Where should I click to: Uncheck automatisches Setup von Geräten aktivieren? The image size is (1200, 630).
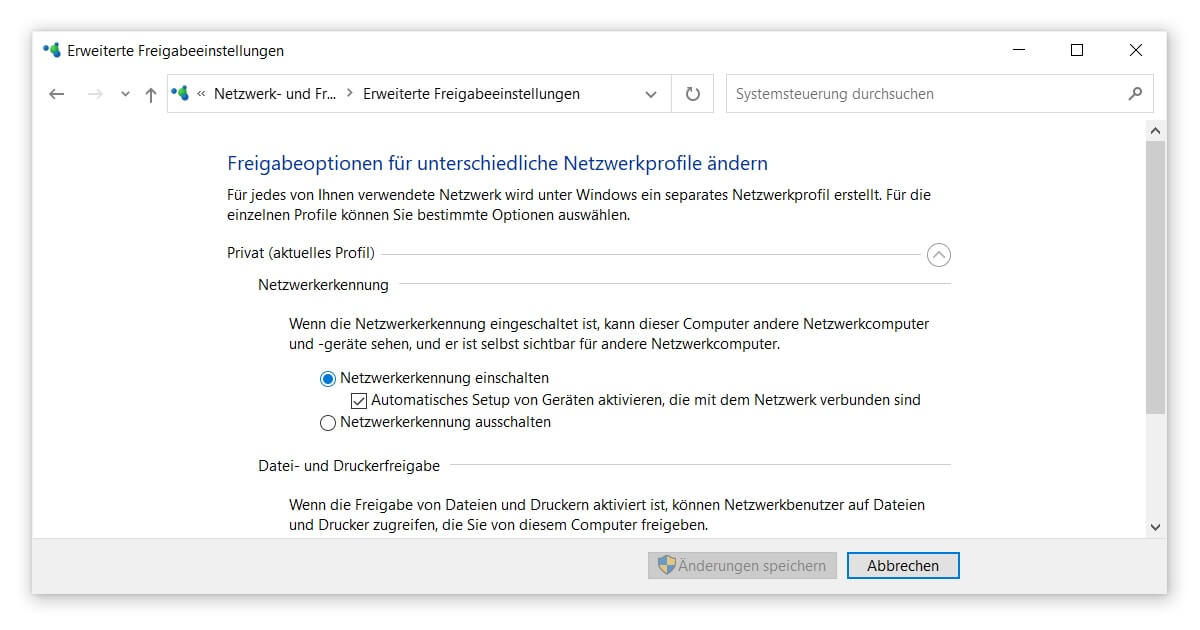pyautogui.click(x=357, y=400)
